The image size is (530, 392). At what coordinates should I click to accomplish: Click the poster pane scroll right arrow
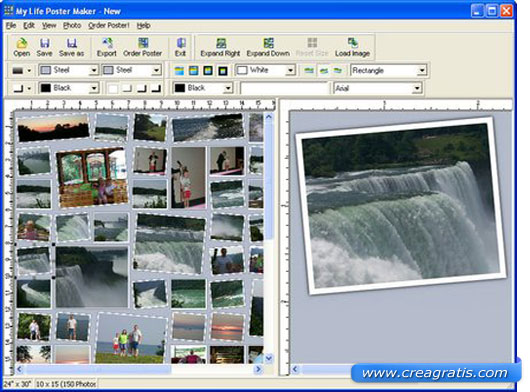(x=259, y=369)
